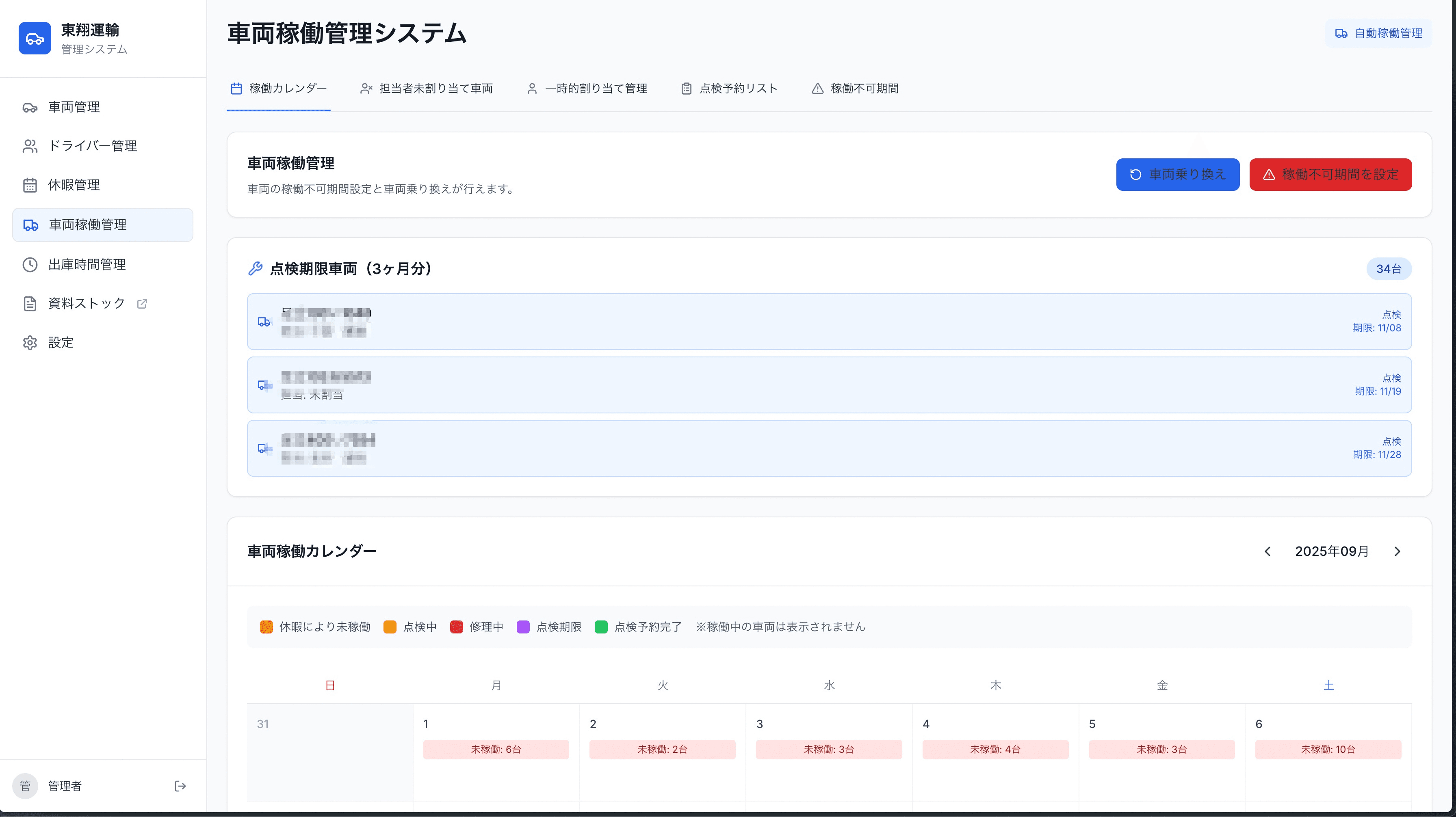
Task: Click the 管 user avatar
Action: pos(25,786)
